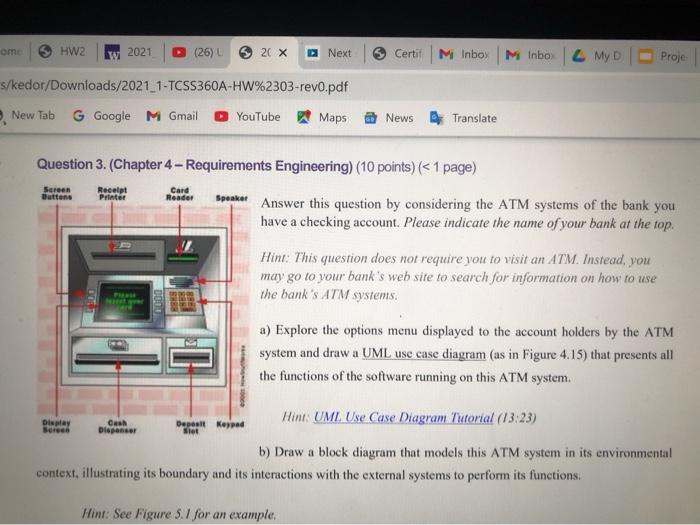Image resolution: width=700 pixels, height=525 pixels.
Task: Open the UML Use Case Diagram Tutorial link
Action: click(x=404, y=417)
